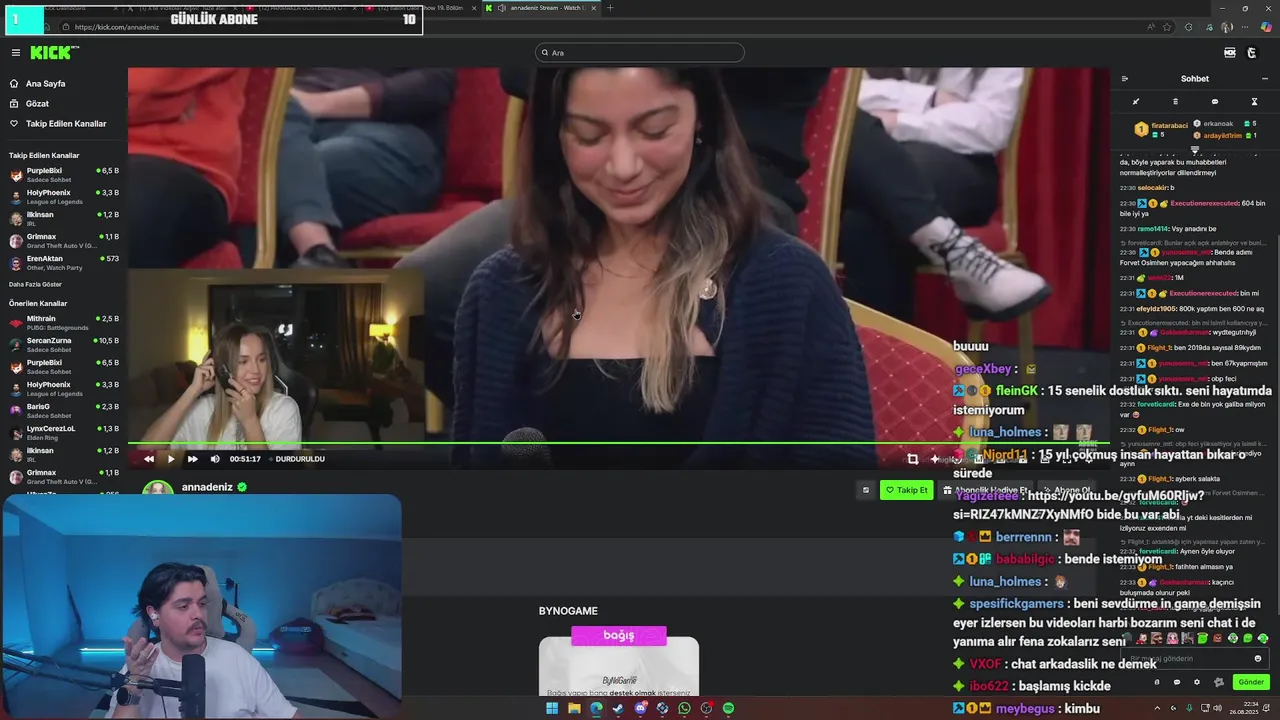
Task: Click annadeniz channel avatar
Action: coord(158,488)
